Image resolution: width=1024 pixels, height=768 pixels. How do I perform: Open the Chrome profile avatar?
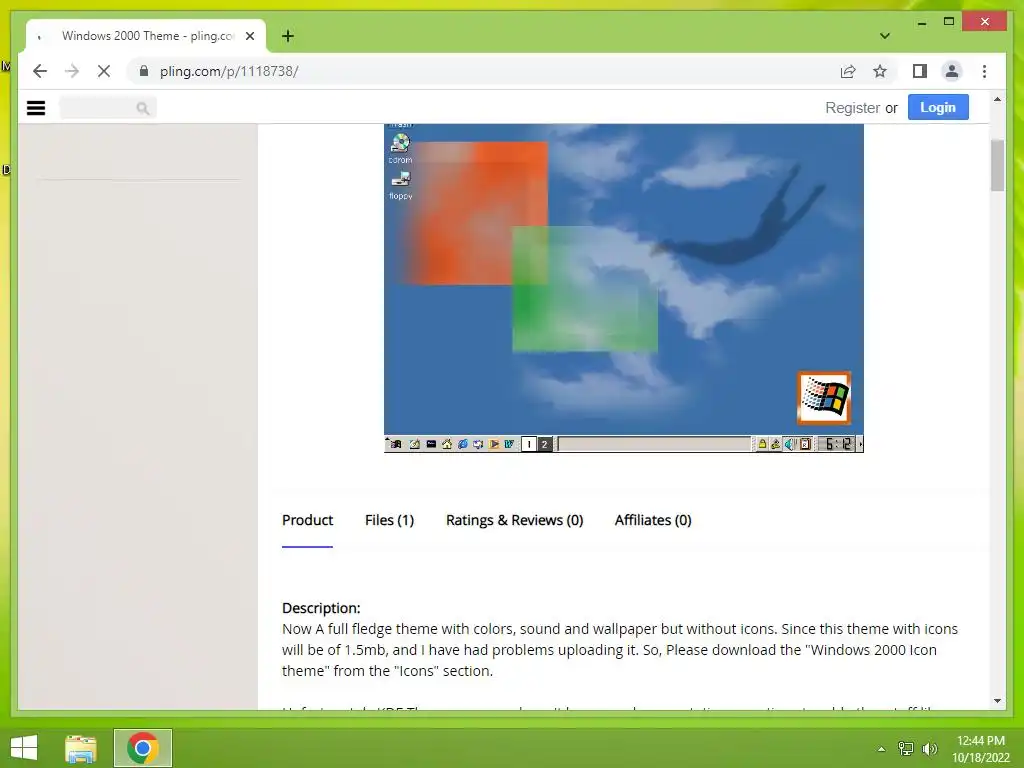[952, 71]
